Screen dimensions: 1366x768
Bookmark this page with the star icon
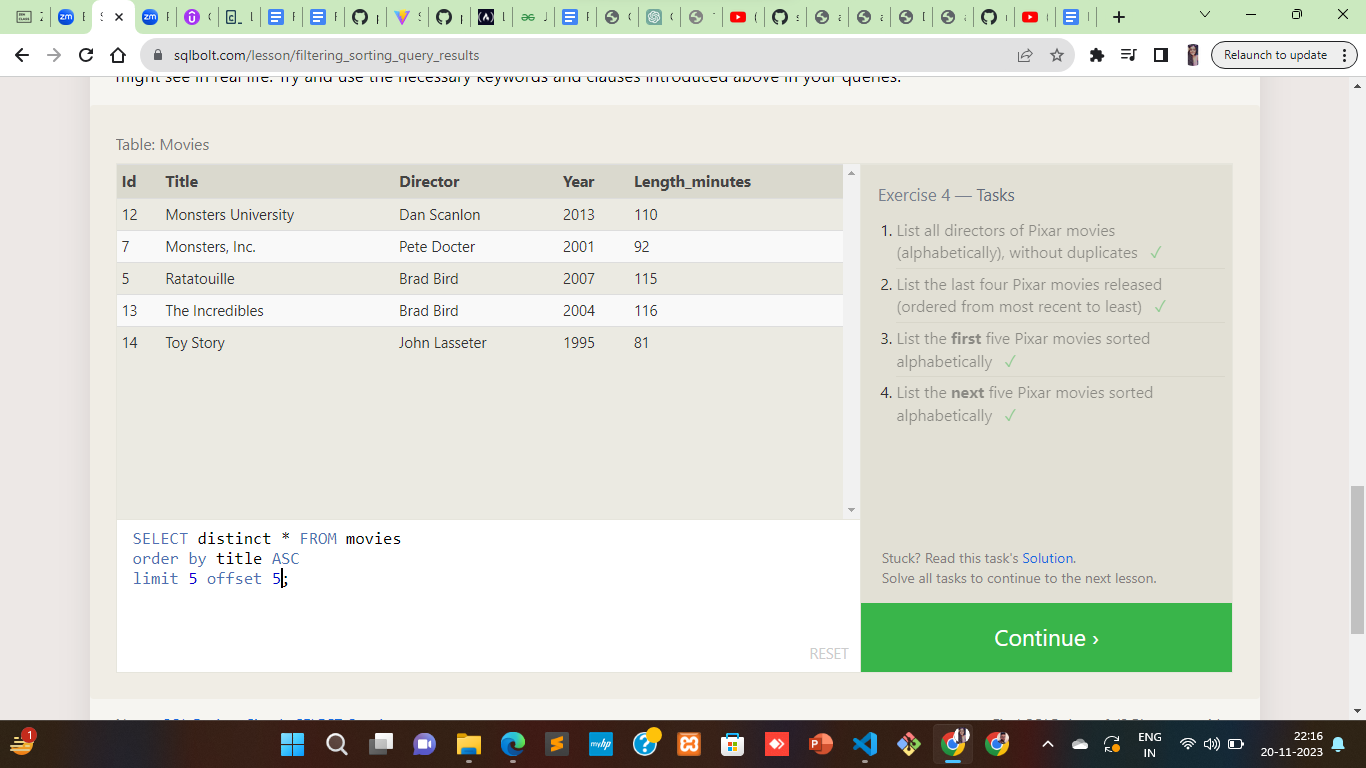tap(1056, 55)
